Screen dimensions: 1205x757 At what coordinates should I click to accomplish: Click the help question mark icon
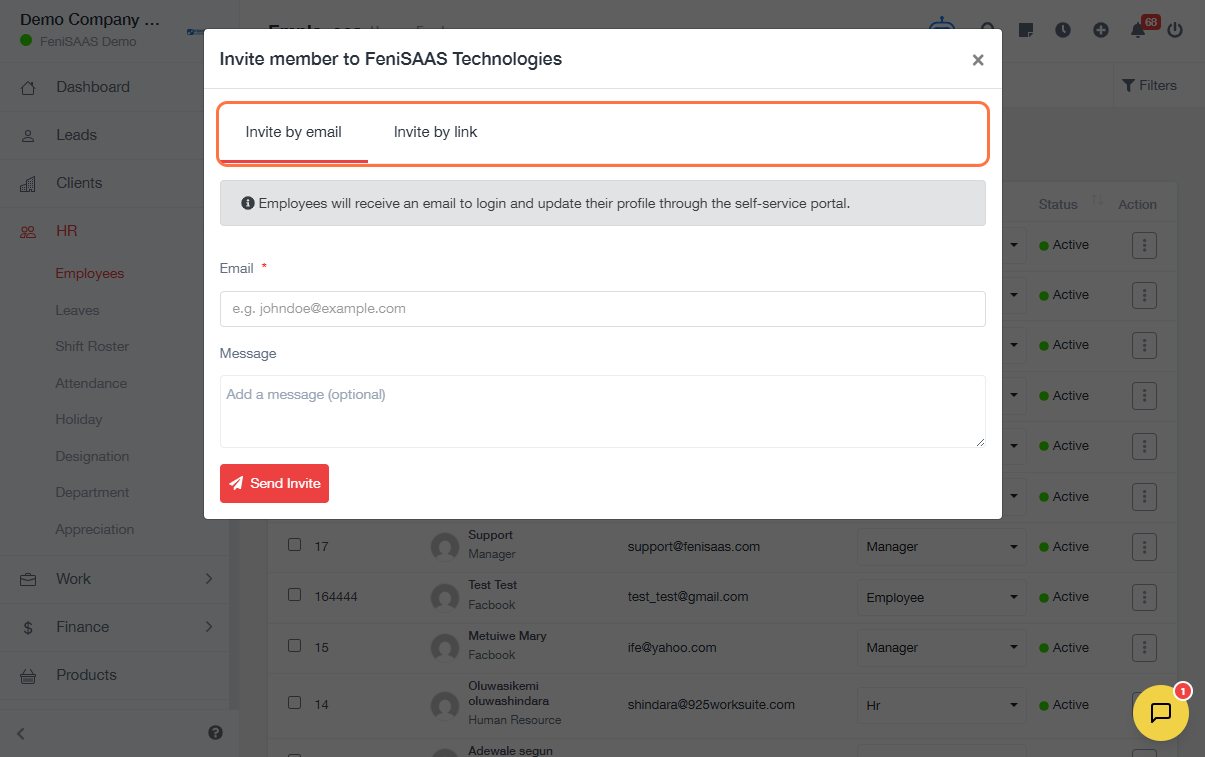coord(215,732)
